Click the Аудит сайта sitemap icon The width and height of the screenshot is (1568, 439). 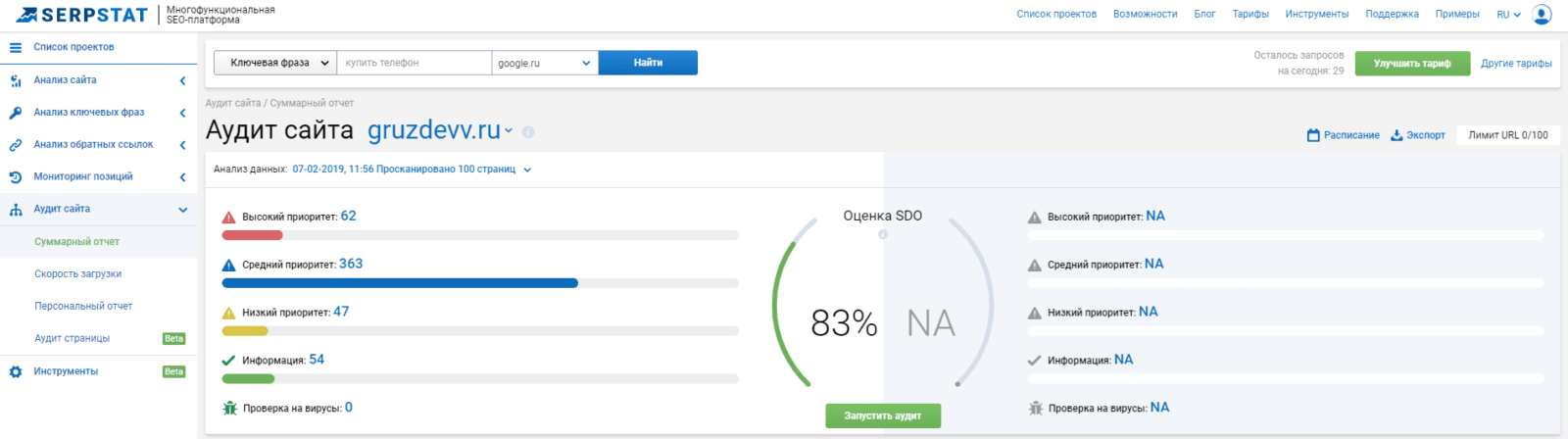pyautogui.click(x=16, y=210)
